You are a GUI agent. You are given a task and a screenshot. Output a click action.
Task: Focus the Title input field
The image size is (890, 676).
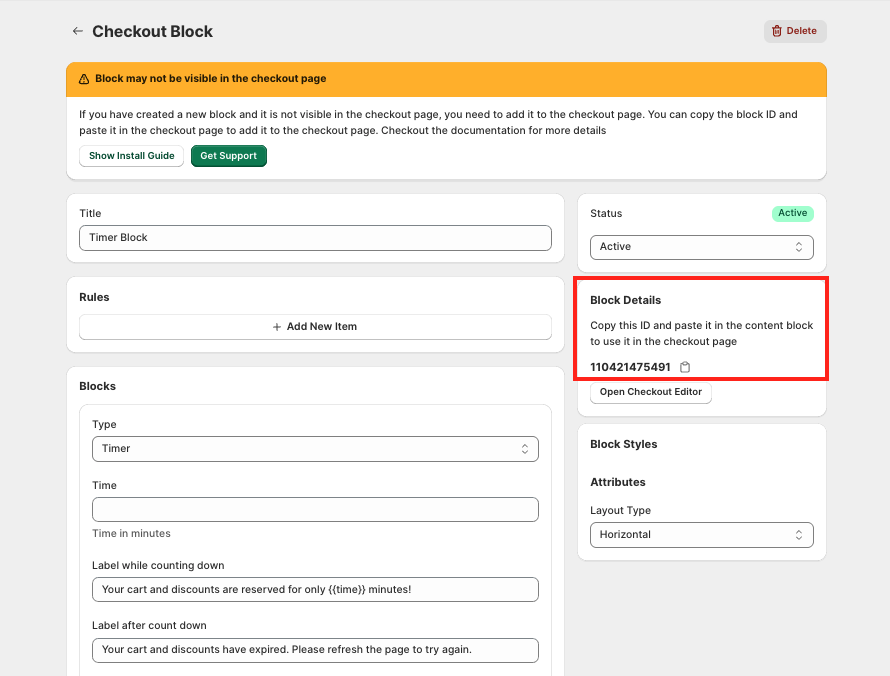[x=315, y=238]
